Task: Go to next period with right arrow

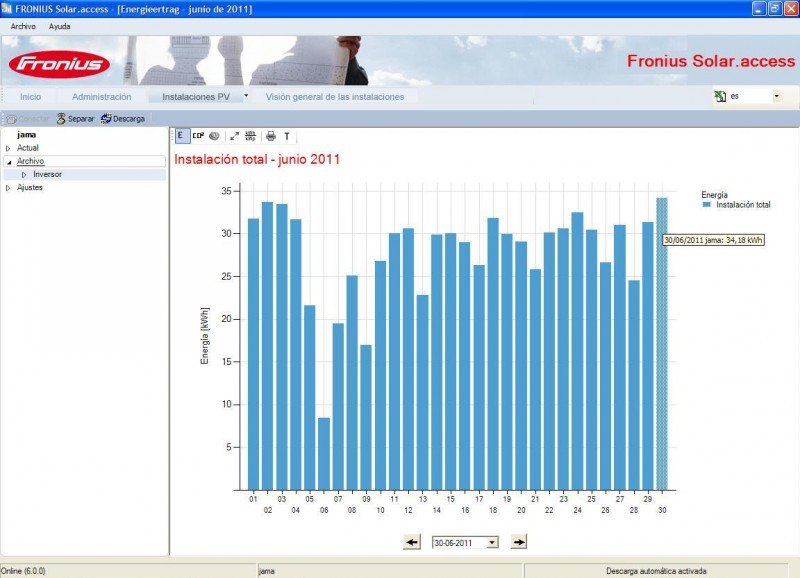Action: click(x=519, y=542)
